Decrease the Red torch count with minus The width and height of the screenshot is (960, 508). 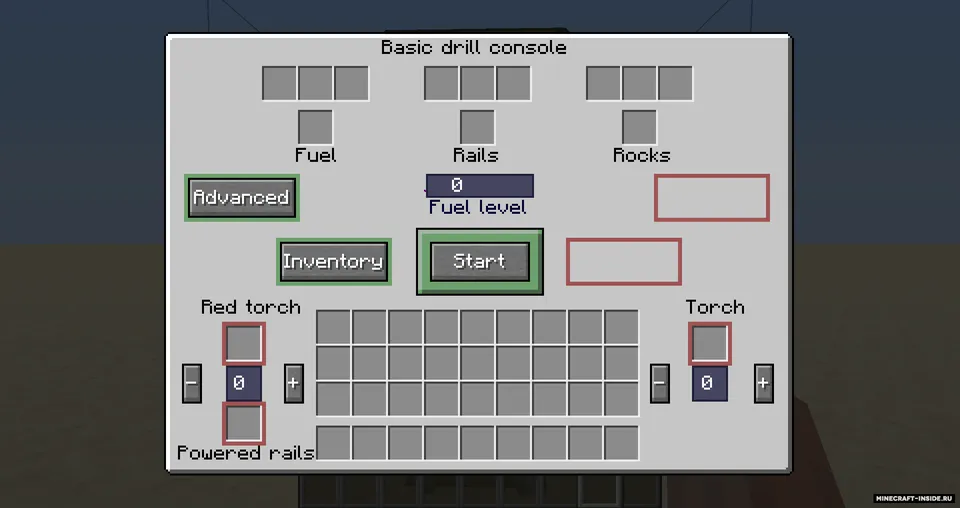(192, 383)
